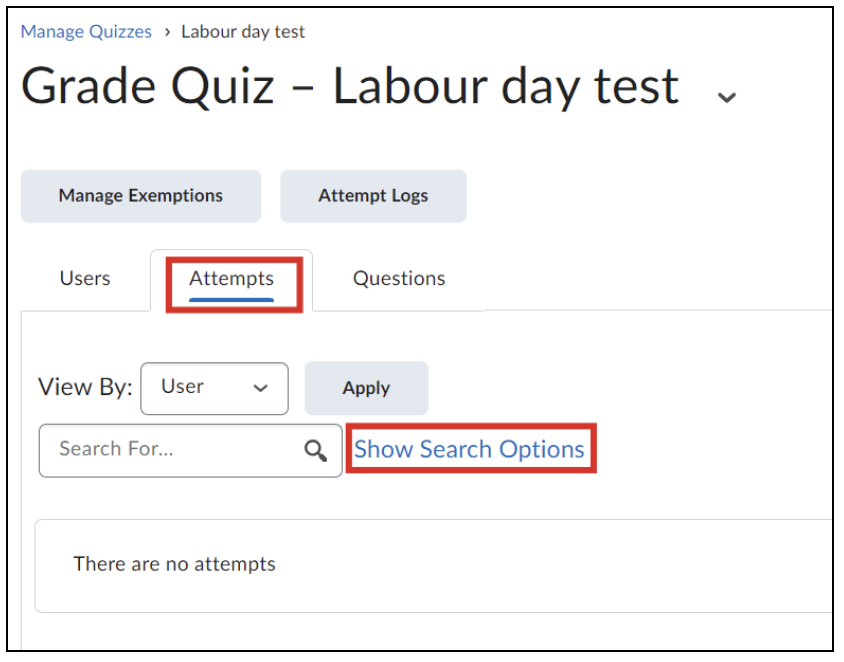Click the Apply button

coord(366,388)
